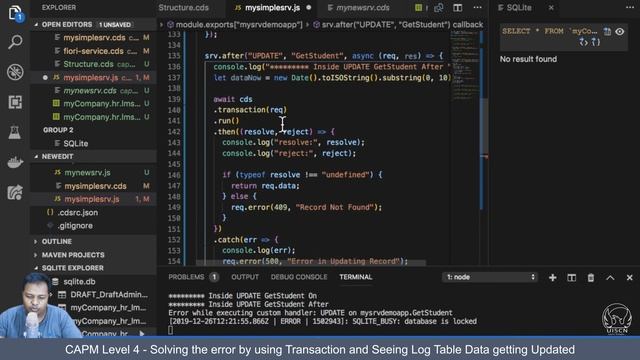Viewport: 640px width, 360px height.
Task: Switch to the DEBUG CONSOLE tab
Action: [x=299, y=277]
